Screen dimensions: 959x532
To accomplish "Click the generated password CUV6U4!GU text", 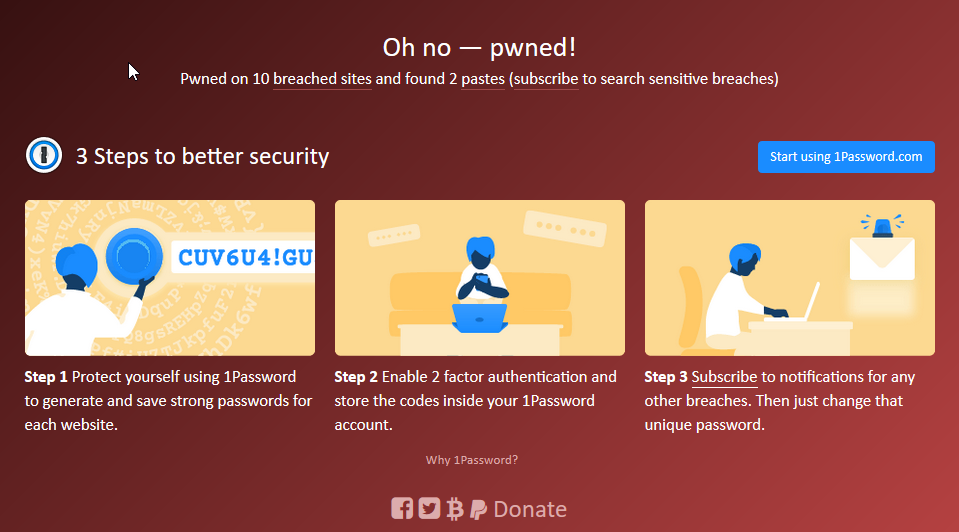I will [245, 257].
